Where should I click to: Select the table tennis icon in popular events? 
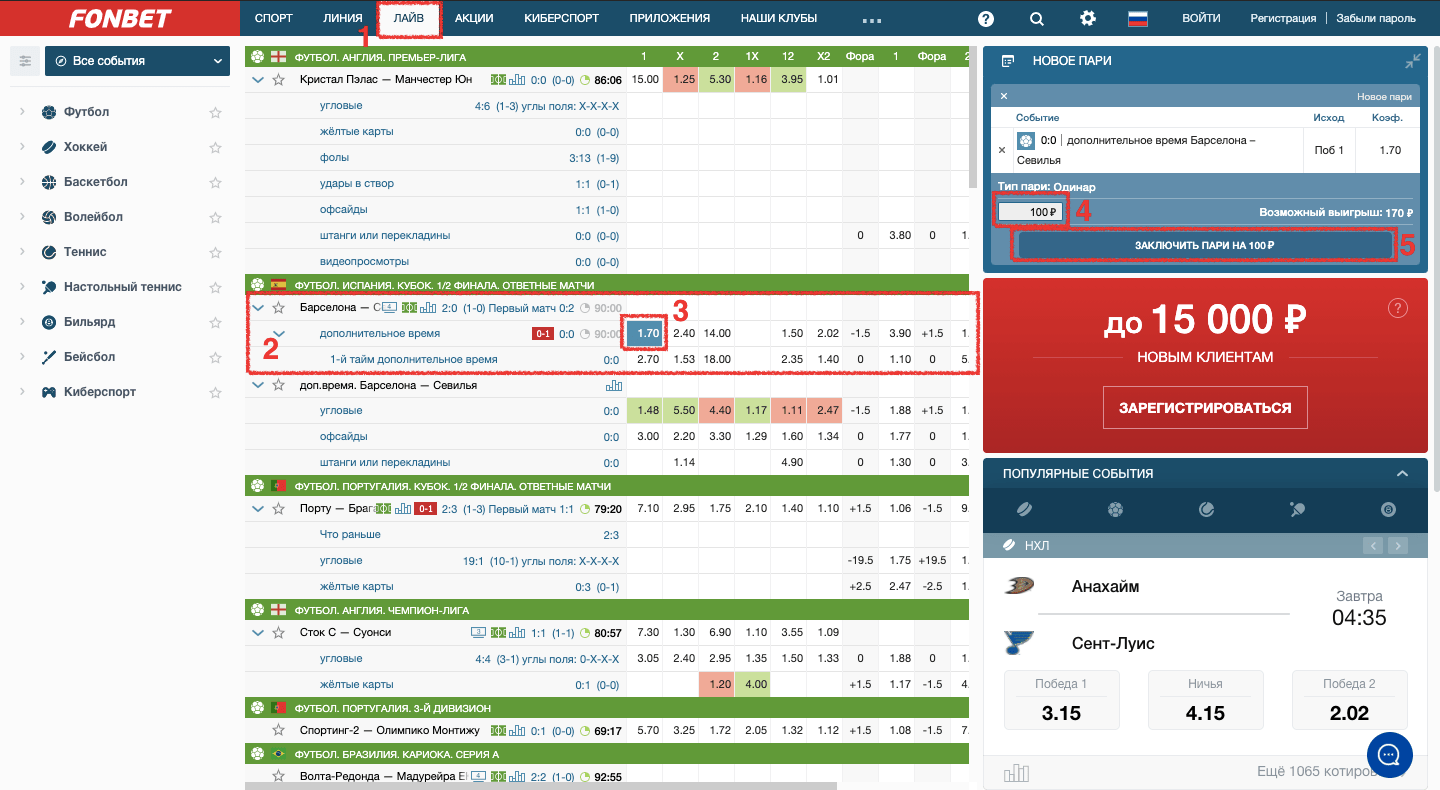pyautogui.click(x=1297, y=509)
